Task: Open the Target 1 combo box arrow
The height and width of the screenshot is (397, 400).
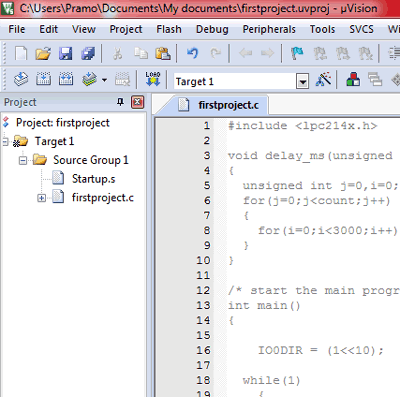Action: click(302, 81)
